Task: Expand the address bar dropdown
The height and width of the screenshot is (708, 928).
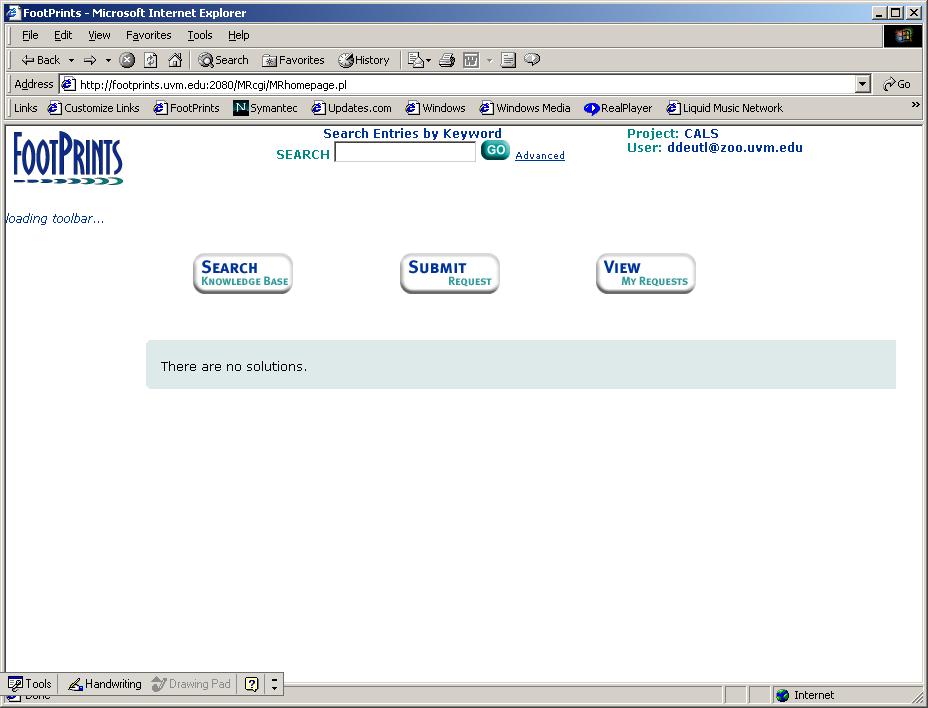Action: tap(863, 85)
